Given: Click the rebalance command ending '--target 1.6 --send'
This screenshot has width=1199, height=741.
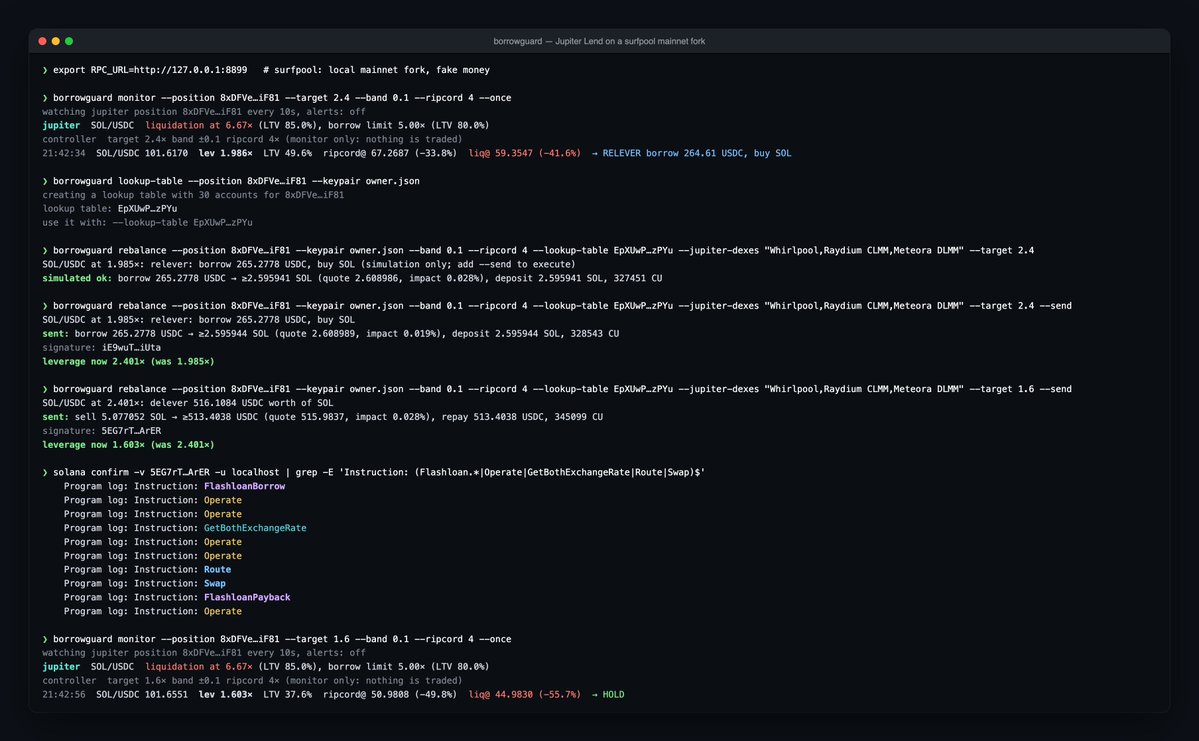Looking at the screenshot, I should point(562,389).
